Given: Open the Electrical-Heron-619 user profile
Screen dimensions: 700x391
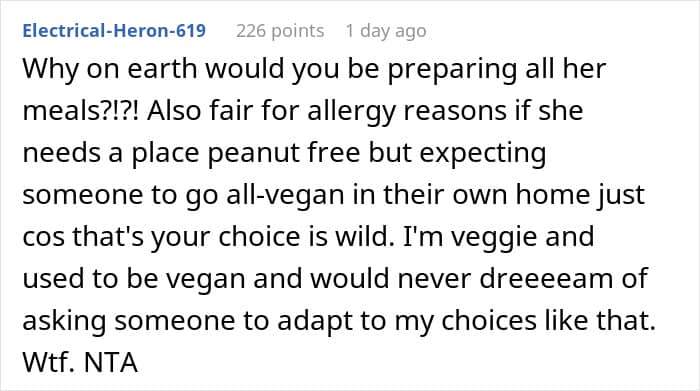Looking at the screenshot, I should pos(114,30).
